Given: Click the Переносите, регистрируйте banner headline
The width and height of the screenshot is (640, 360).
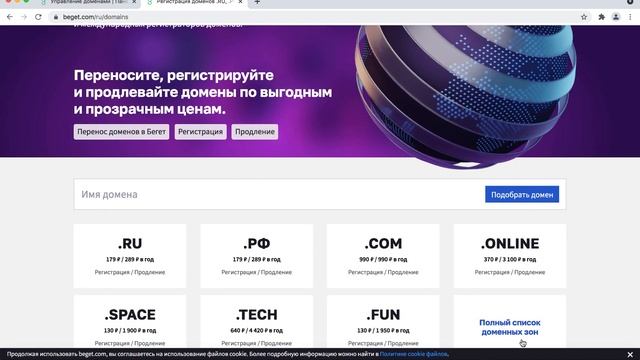Looking at the screenshot, I should 203,92.
